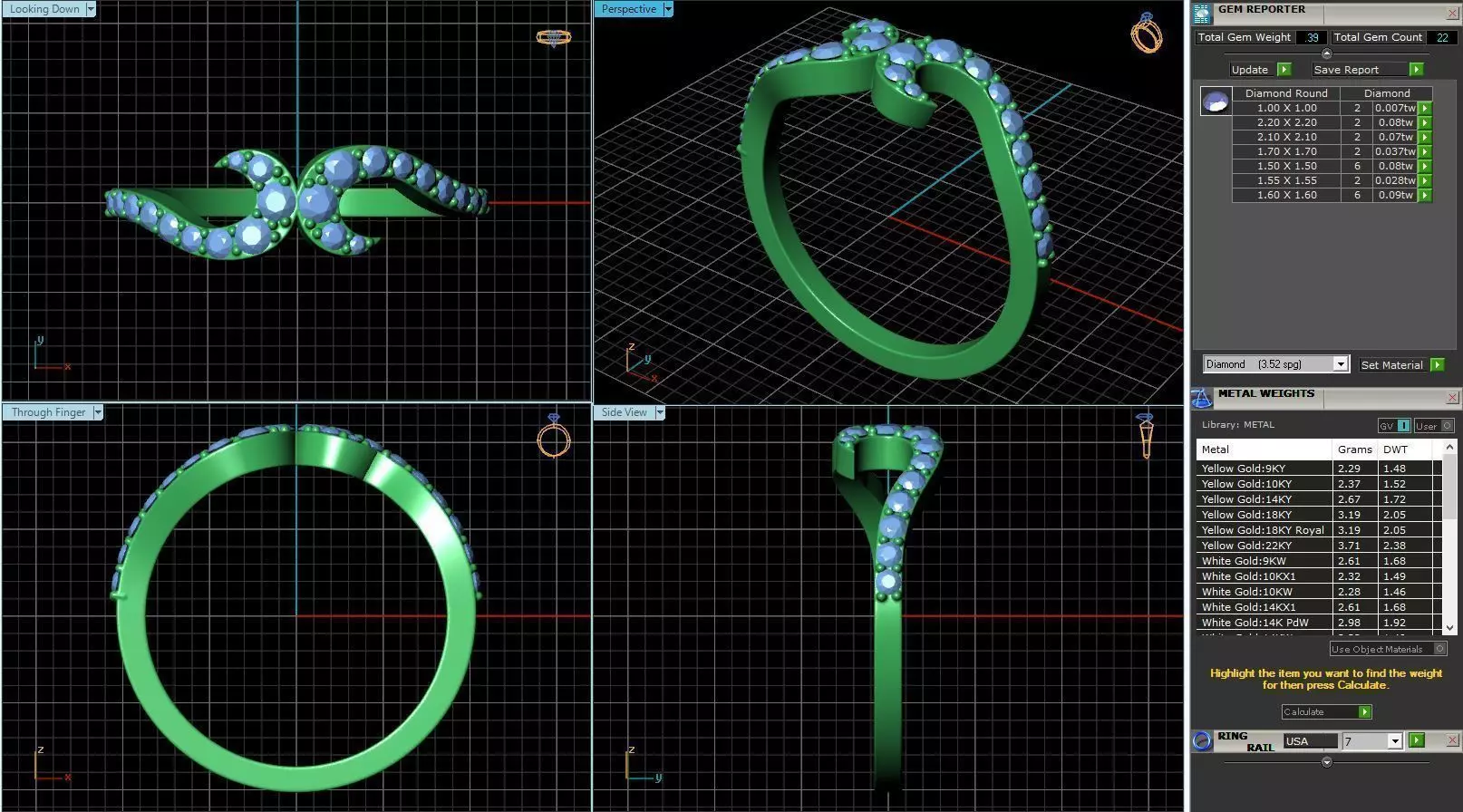Click green apply arrow in Ring Rail
This screenshot has width=1463, height=812.
[1417, 740]
